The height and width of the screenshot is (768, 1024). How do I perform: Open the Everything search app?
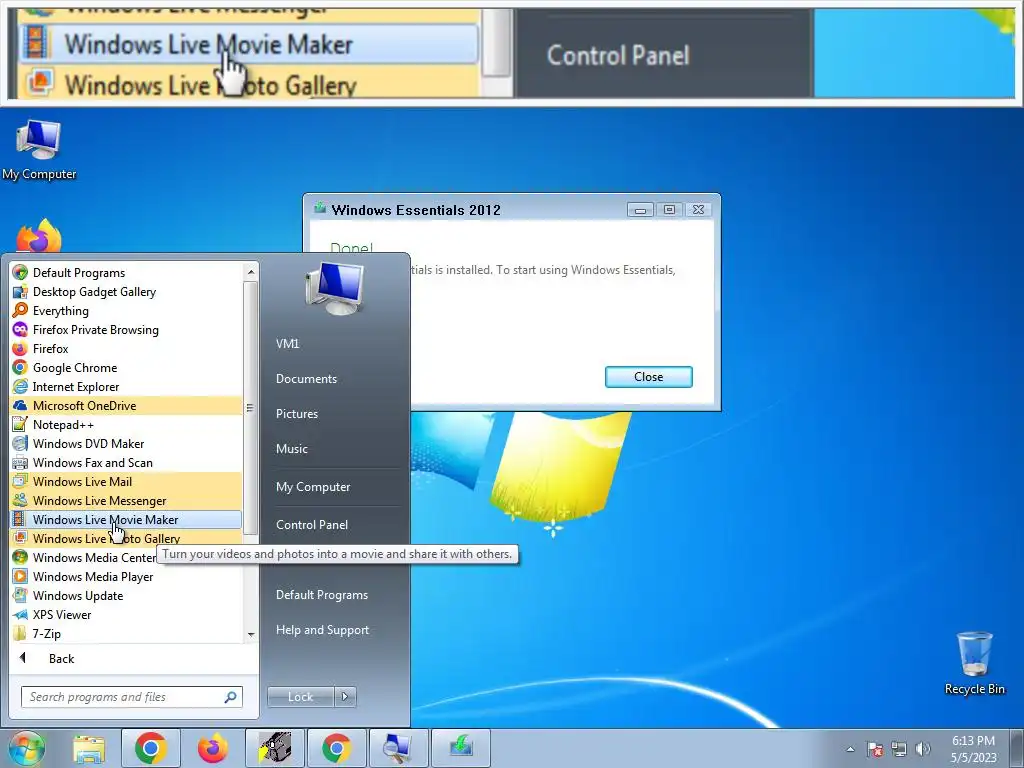127,311
